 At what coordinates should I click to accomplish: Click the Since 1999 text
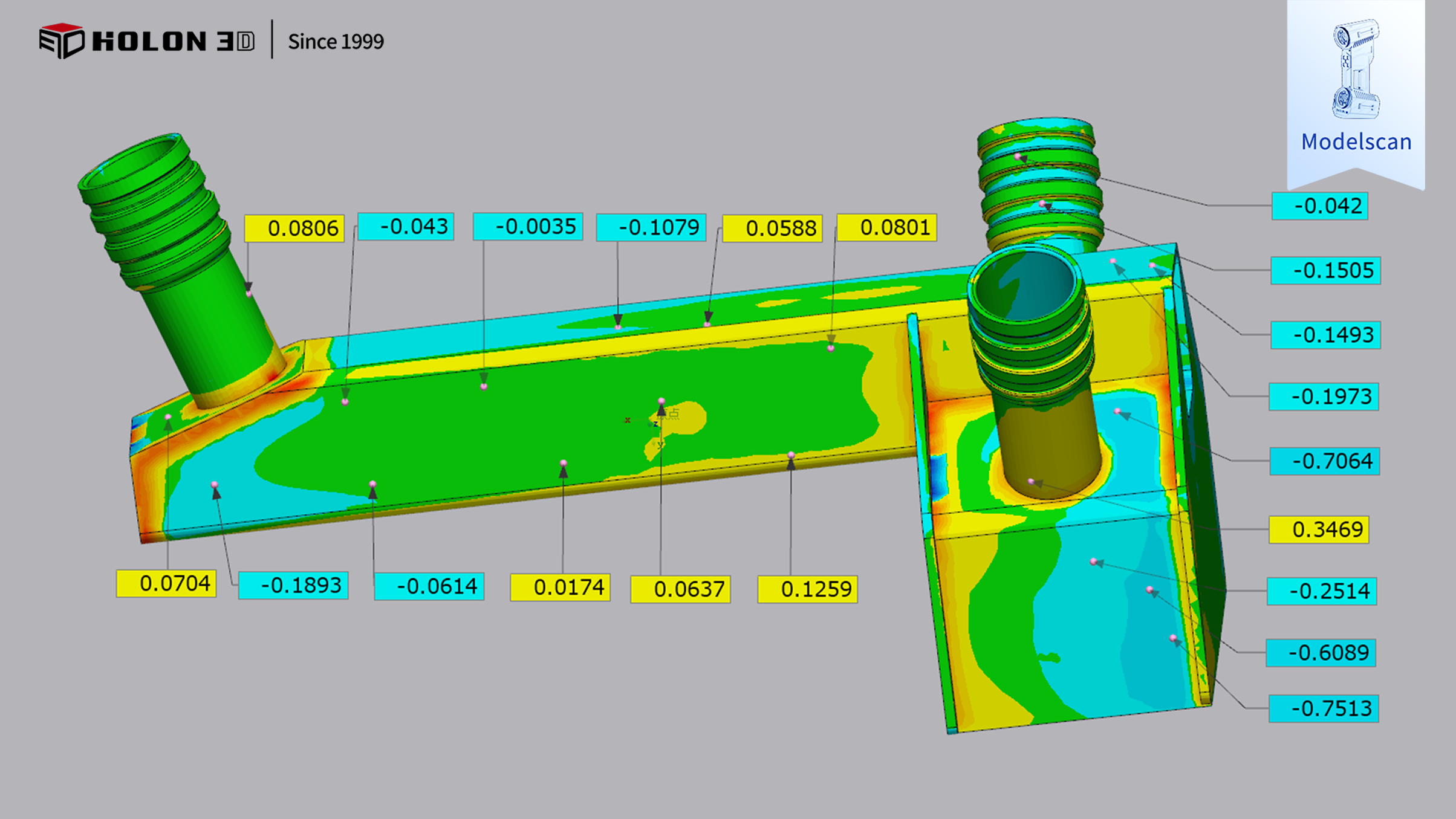coord(336,42)
